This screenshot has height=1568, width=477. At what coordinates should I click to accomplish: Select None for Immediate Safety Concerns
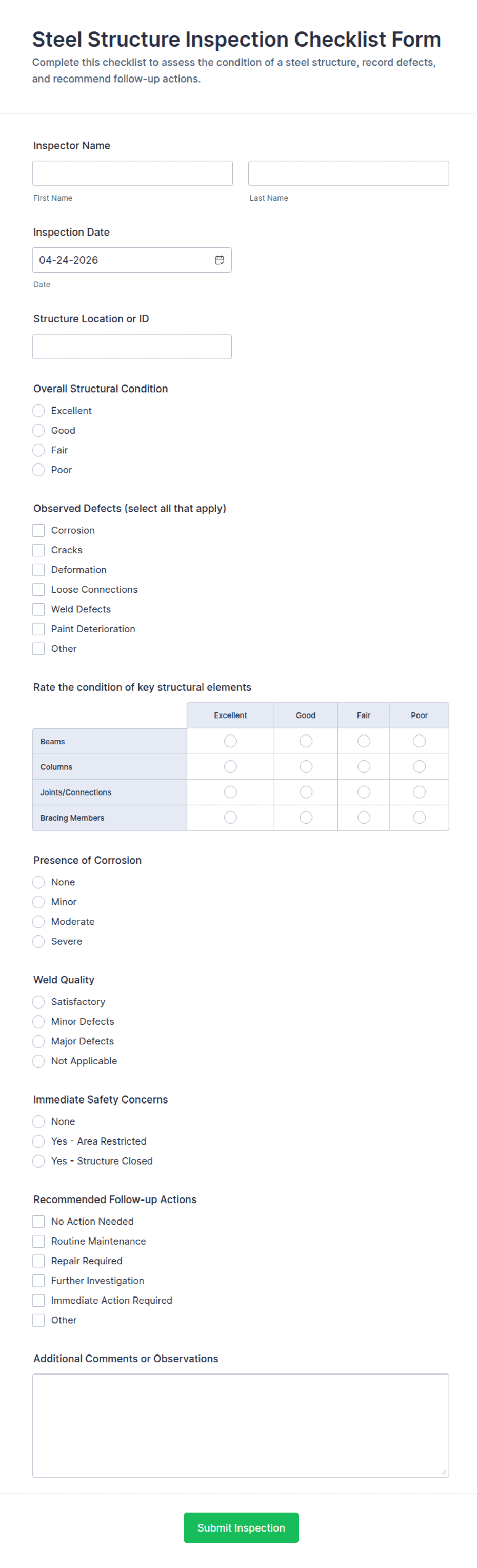pyautogui.click(x=38, y=1121)
